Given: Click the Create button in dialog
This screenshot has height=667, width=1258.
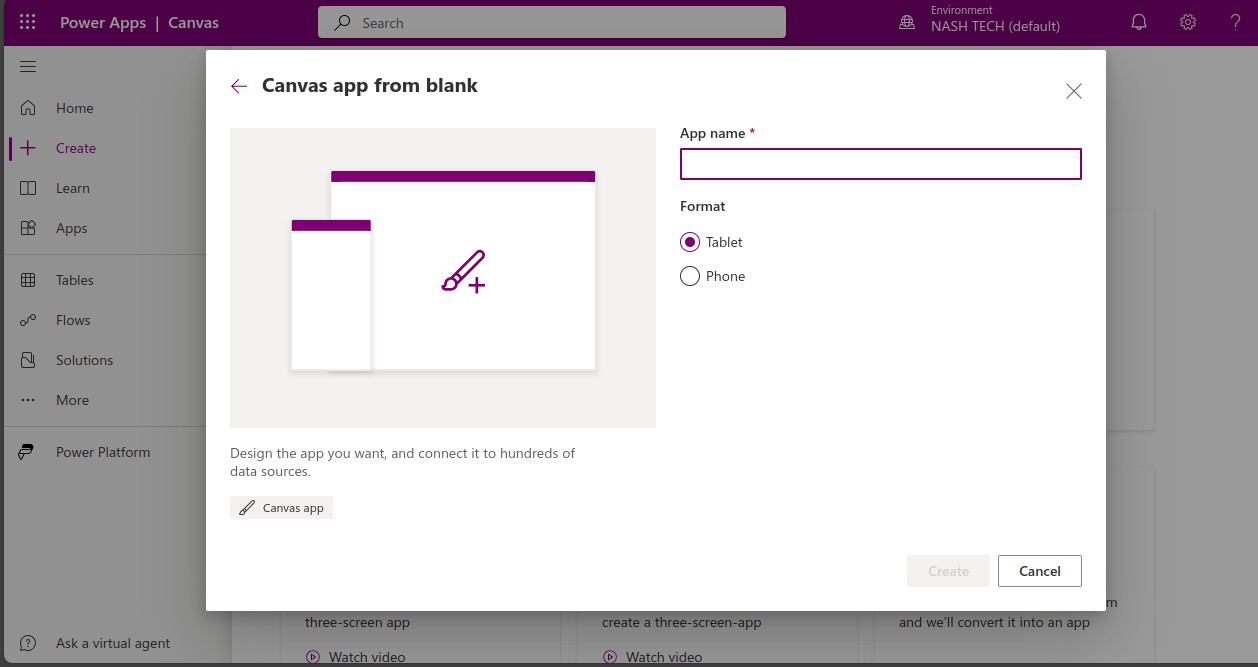Looking at the screenshot, I should pyautogui.click(x=948, y=571).
